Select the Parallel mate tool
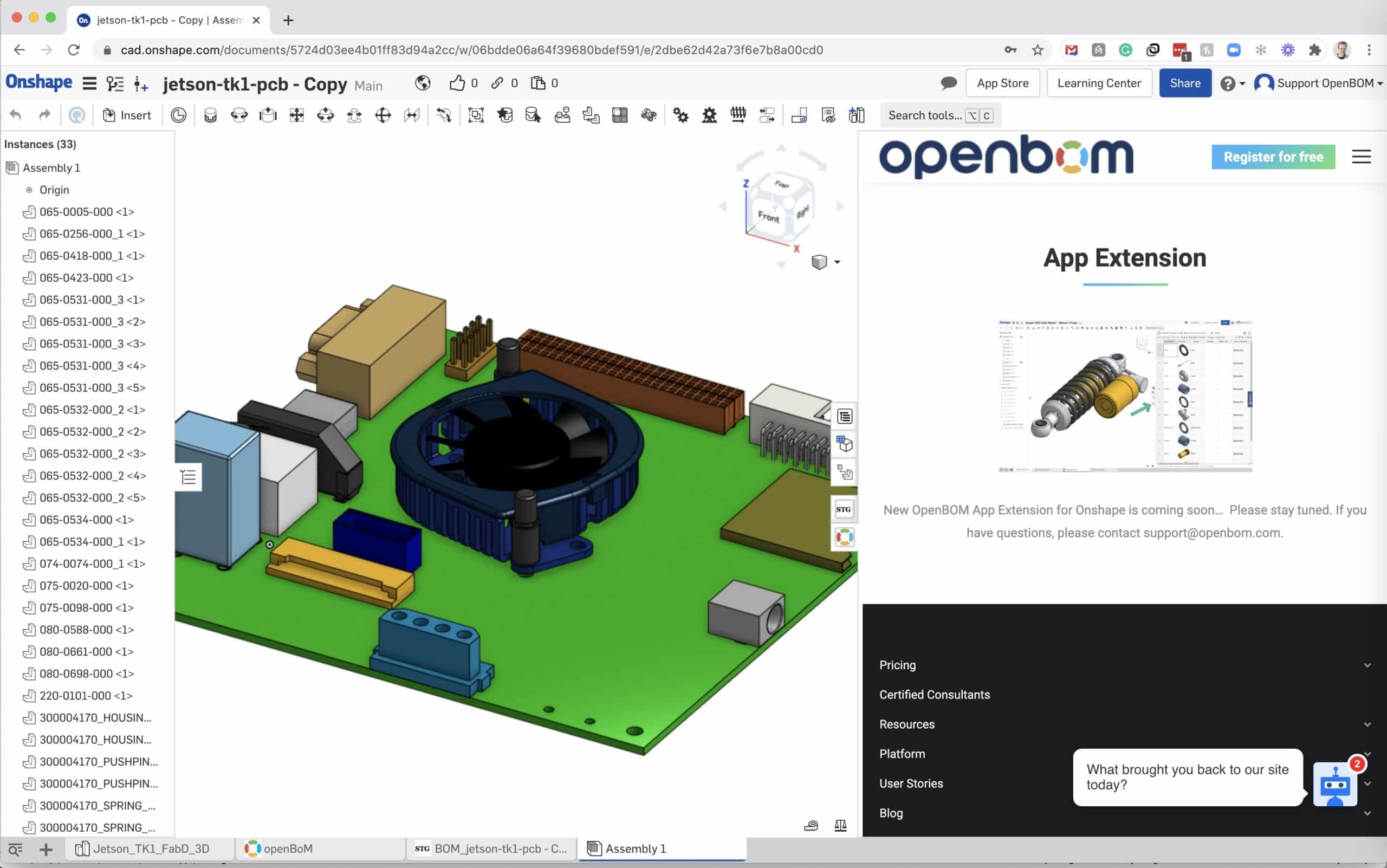 (412, 115)
